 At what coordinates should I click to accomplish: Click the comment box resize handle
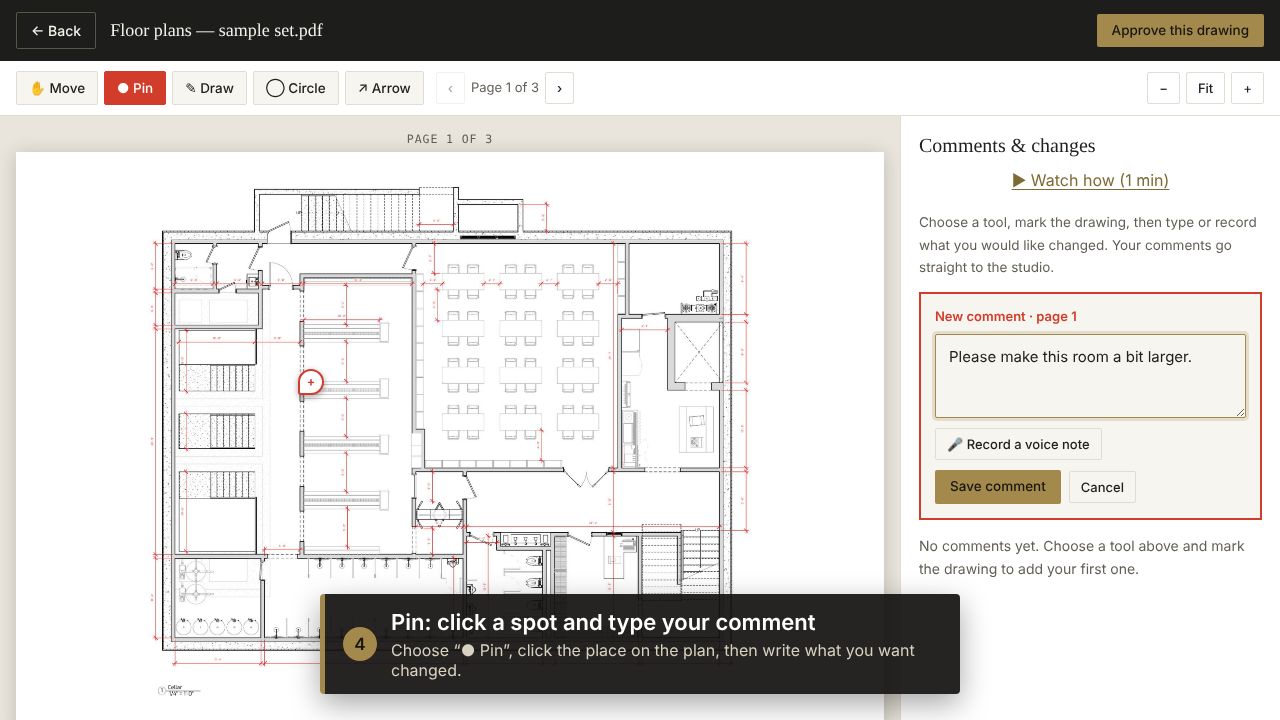[x=1240, y=411]
